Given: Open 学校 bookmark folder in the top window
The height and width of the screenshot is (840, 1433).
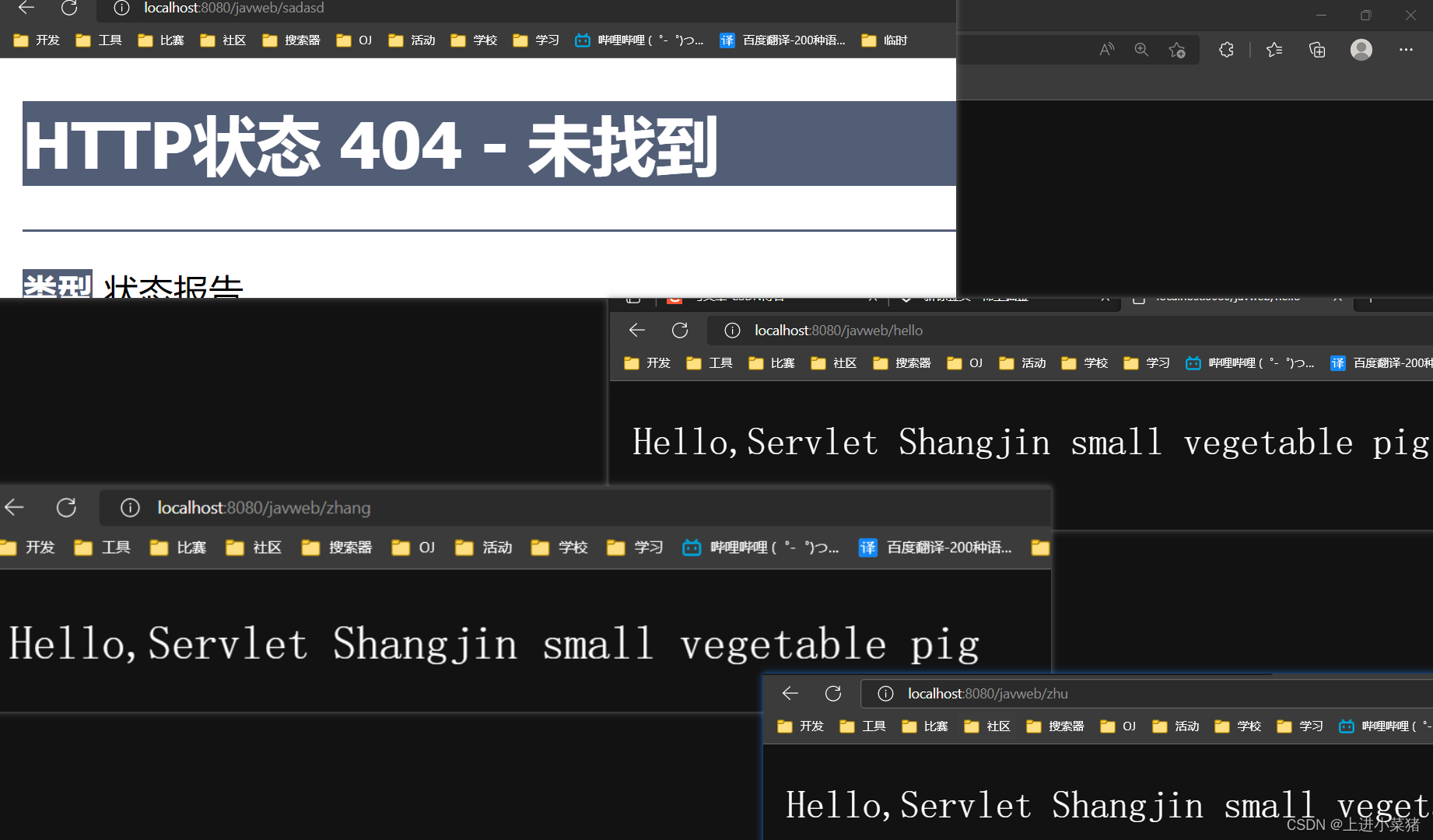Looking at the screenshot, I should coord(474,40).
